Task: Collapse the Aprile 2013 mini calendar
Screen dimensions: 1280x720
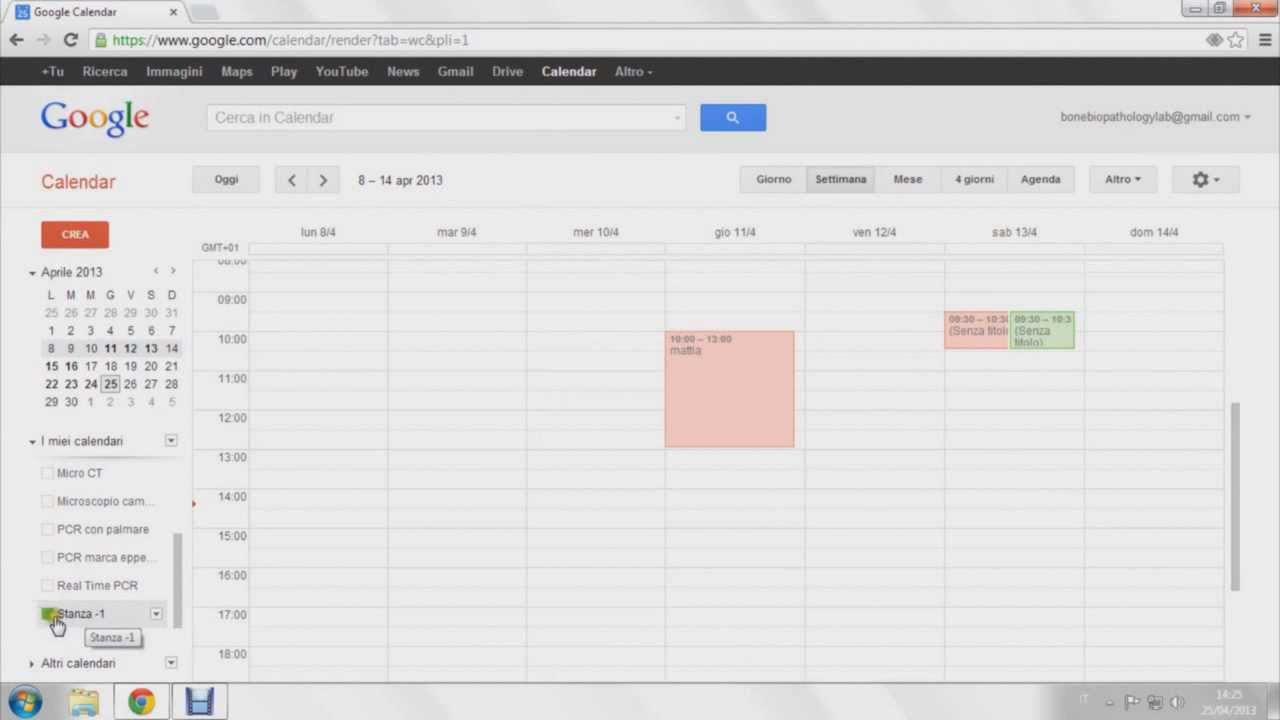Action: [x=32, y=272]
